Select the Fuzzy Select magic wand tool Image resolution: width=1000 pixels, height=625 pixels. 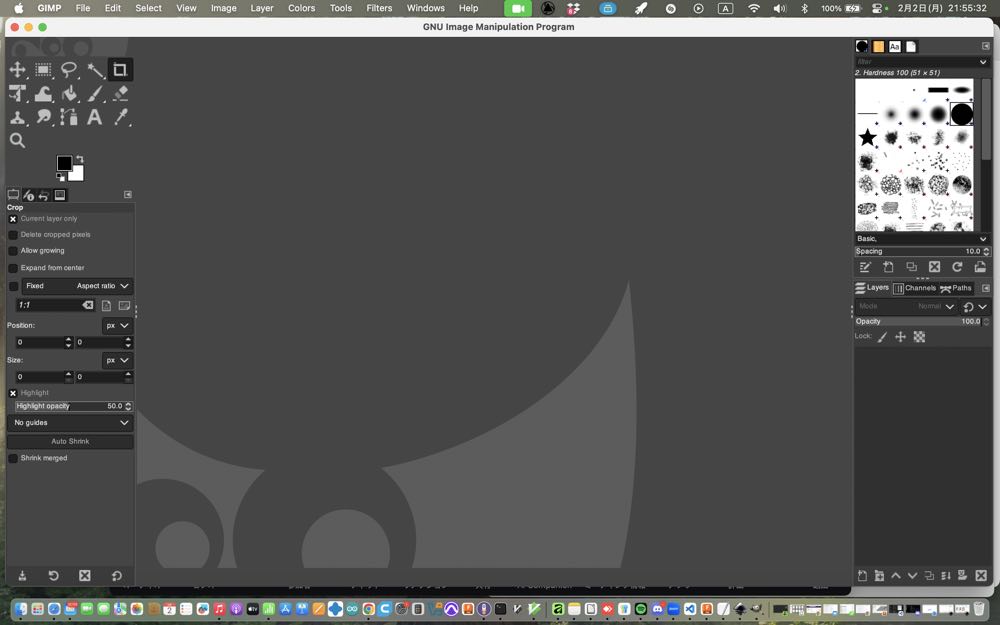pos(94,70)
